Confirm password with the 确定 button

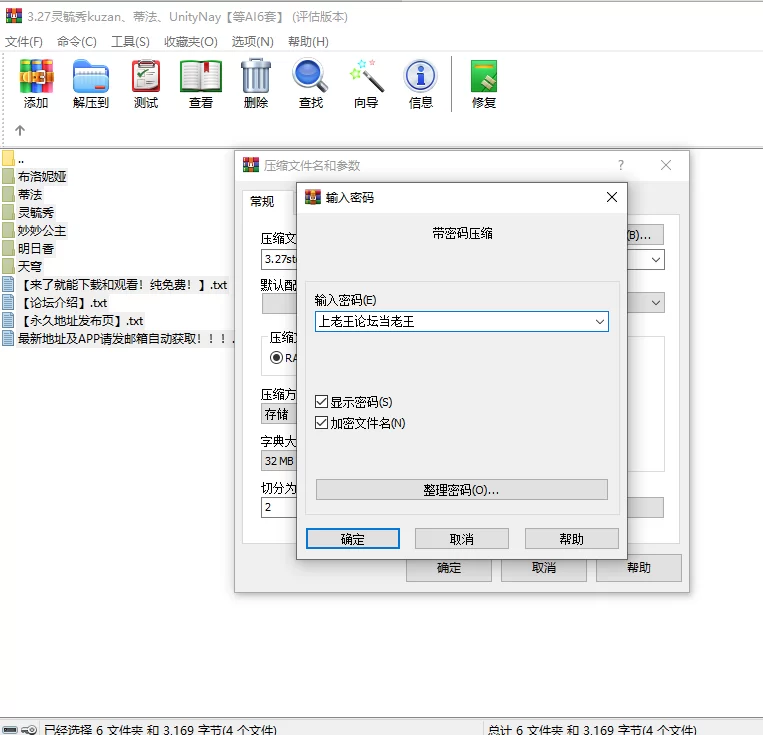[x=353, y=539]
